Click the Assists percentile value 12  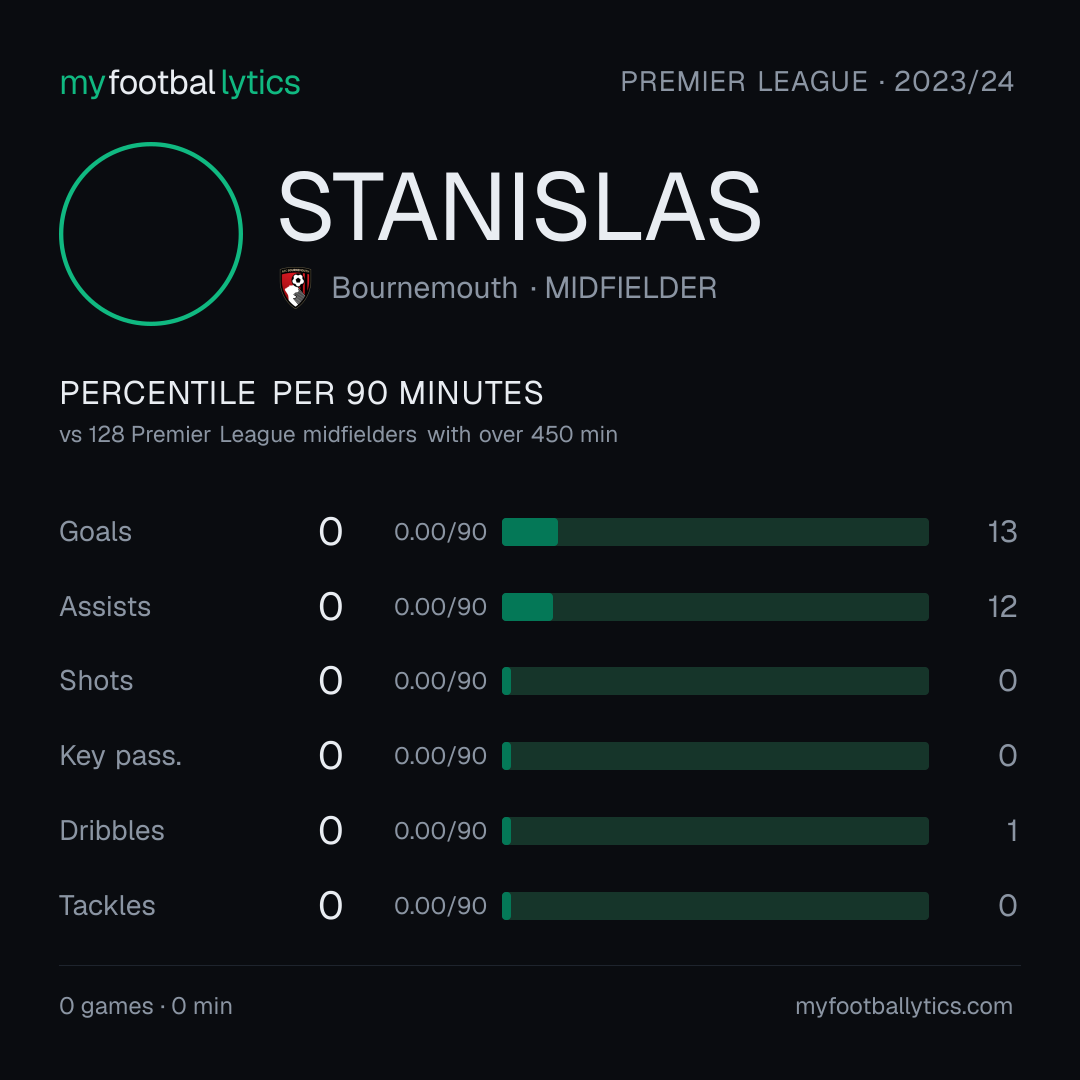click(1002, 607)
